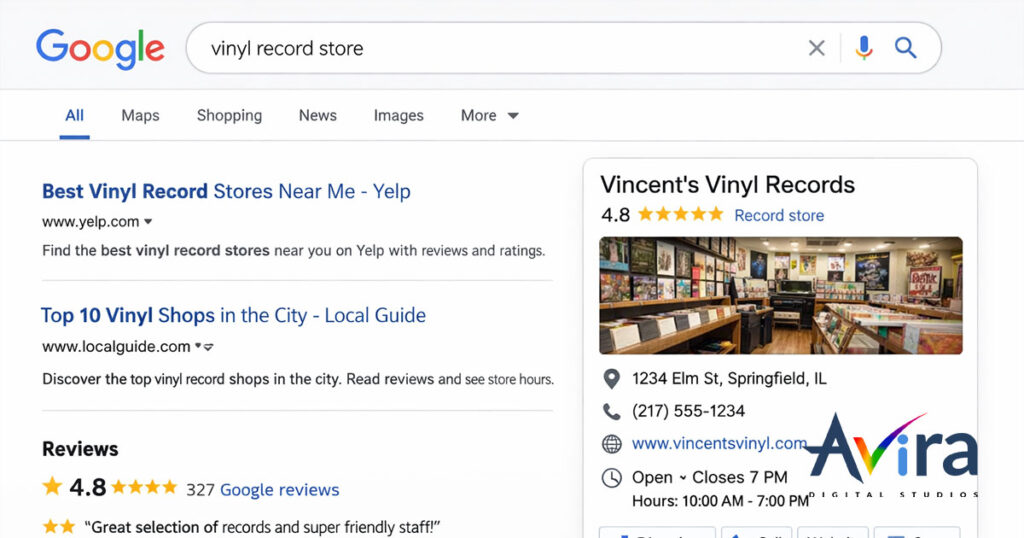Click the Google logo
The image size is (1024, 538).
click(x=100, y=49)
